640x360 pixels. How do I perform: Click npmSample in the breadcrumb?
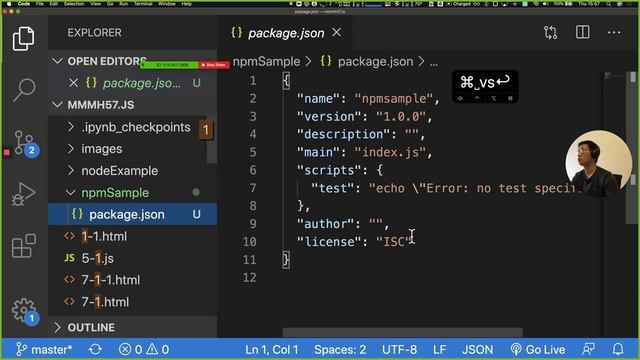(x=266, y=62)
